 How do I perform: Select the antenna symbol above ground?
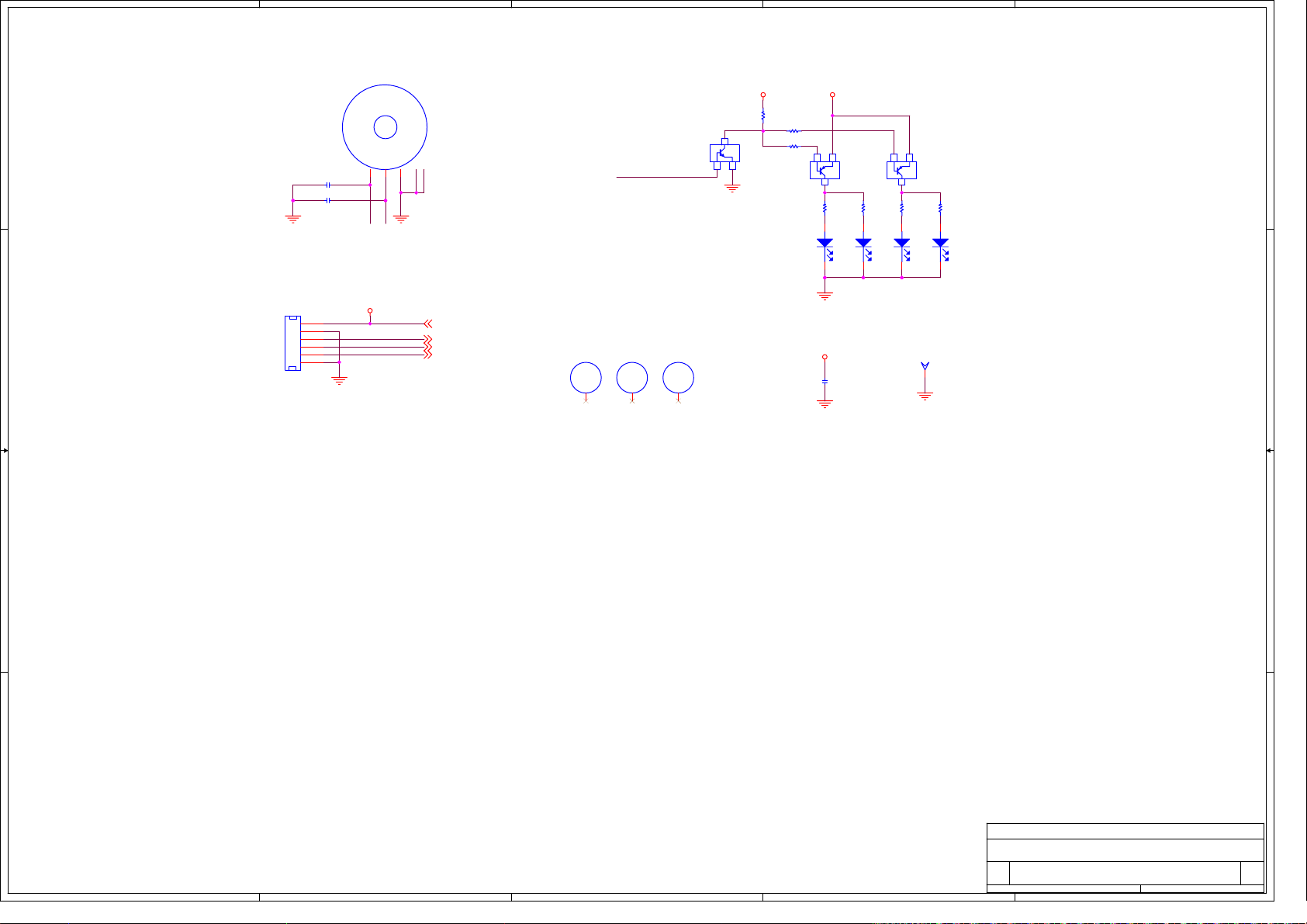pyautogui.click(x=925, y=365)
